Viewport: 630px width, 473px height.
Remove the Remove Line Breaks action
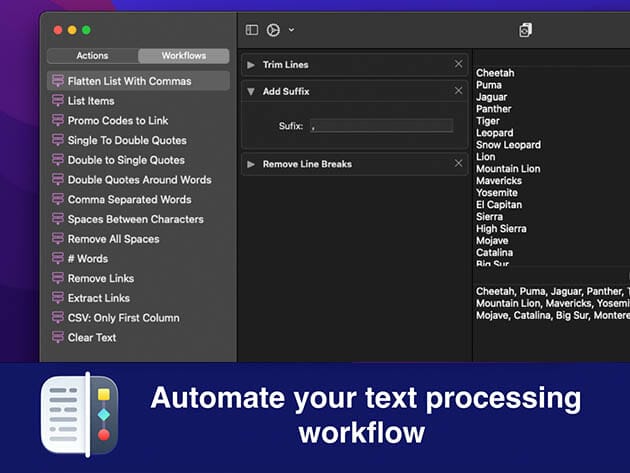point(458,163)
